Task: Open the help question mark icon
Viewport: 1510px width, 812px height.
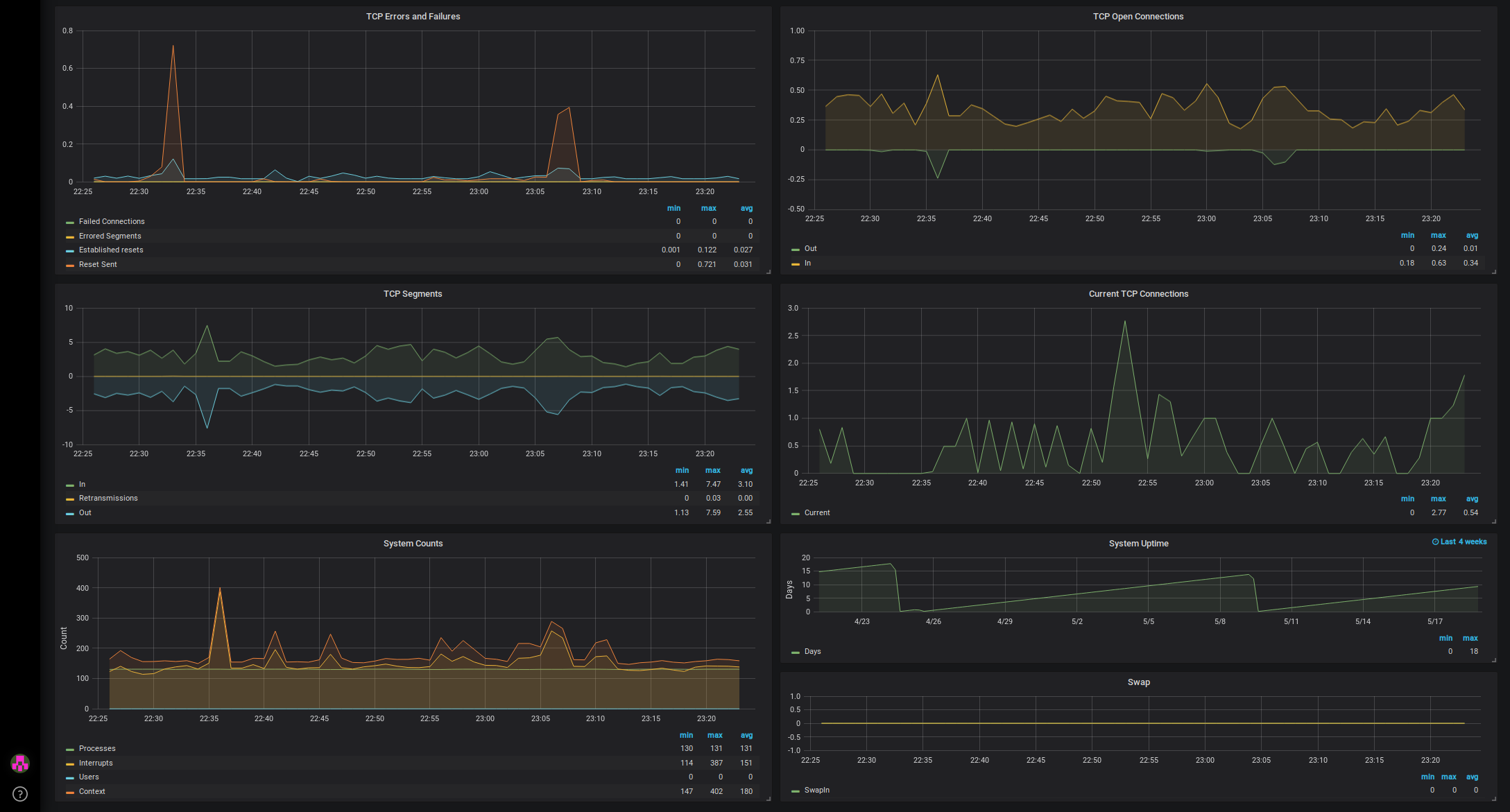Action: pyautogui.click(x=20, y=794)
